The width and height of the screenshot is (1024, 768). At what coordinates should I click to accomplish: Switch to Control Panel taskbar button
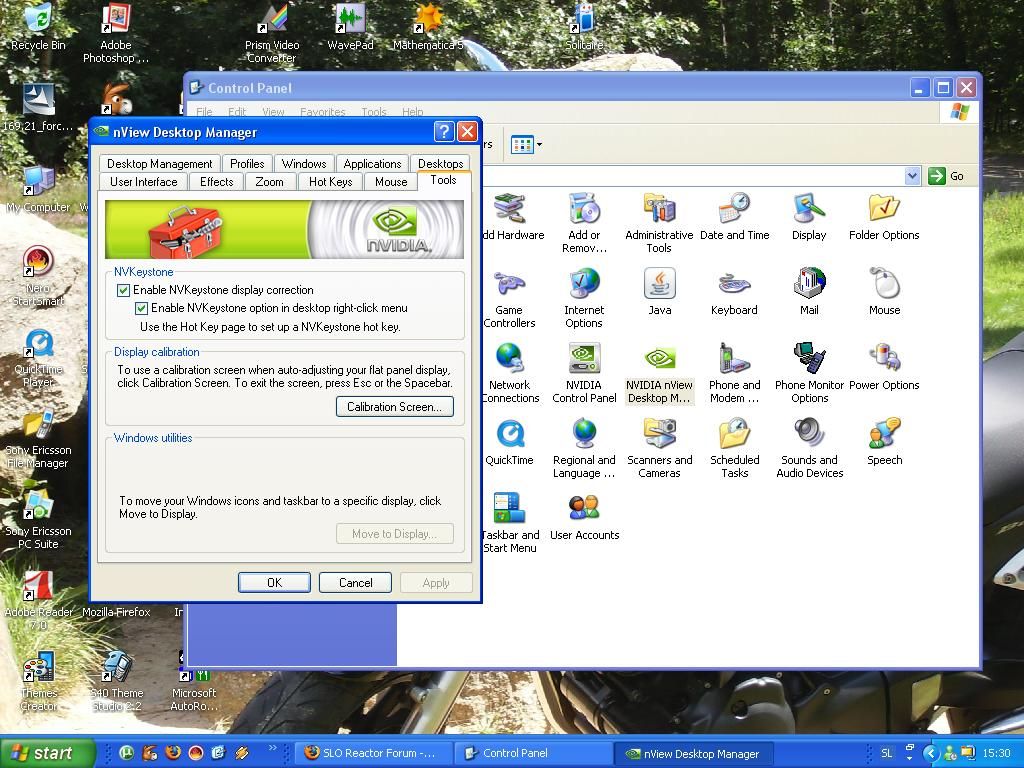(x=532, y=753)
